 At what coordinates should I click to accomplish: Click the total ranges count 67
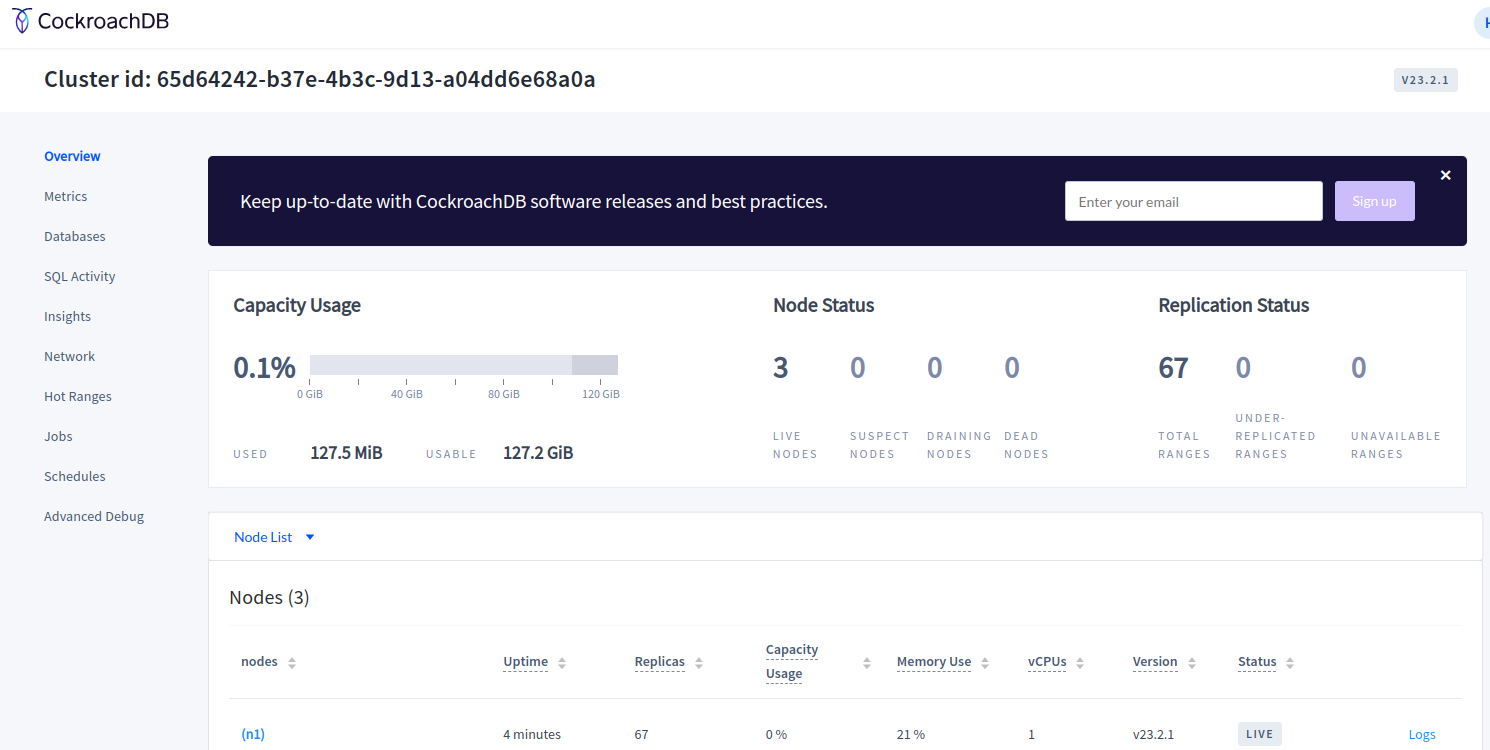click(1173, 368)
